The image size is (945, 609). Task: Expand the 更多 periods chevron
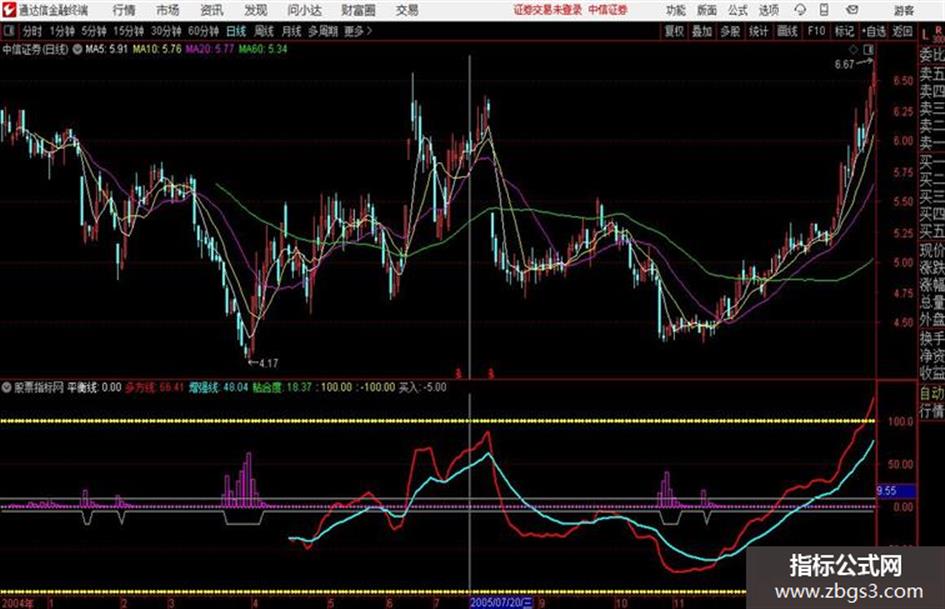[369, 31]
